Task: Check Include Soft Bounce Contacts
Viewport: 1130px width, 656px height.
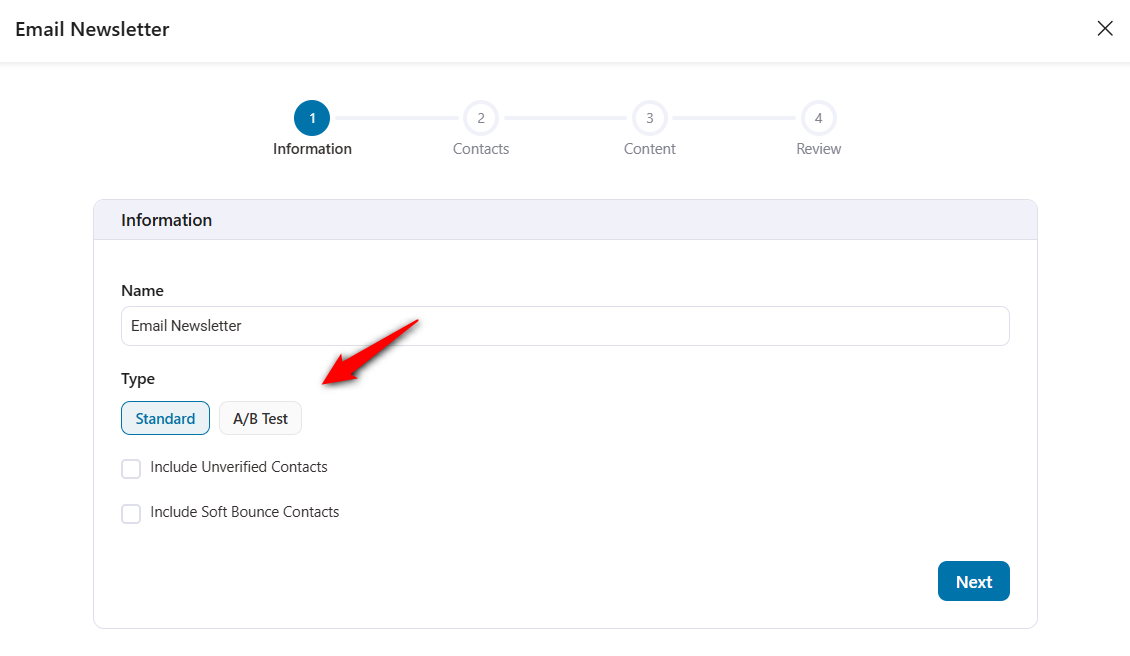Action: (x=131, y=513)
